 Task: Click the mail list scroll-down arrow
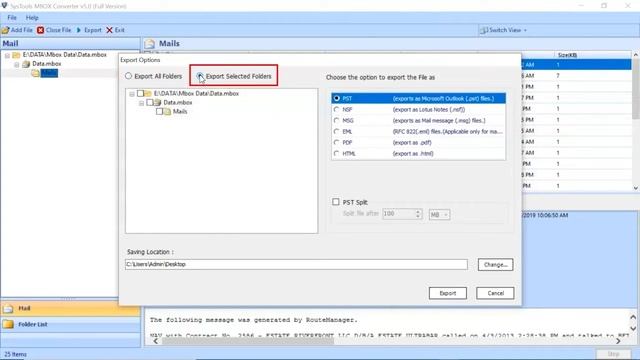click(x=636, y=188)
